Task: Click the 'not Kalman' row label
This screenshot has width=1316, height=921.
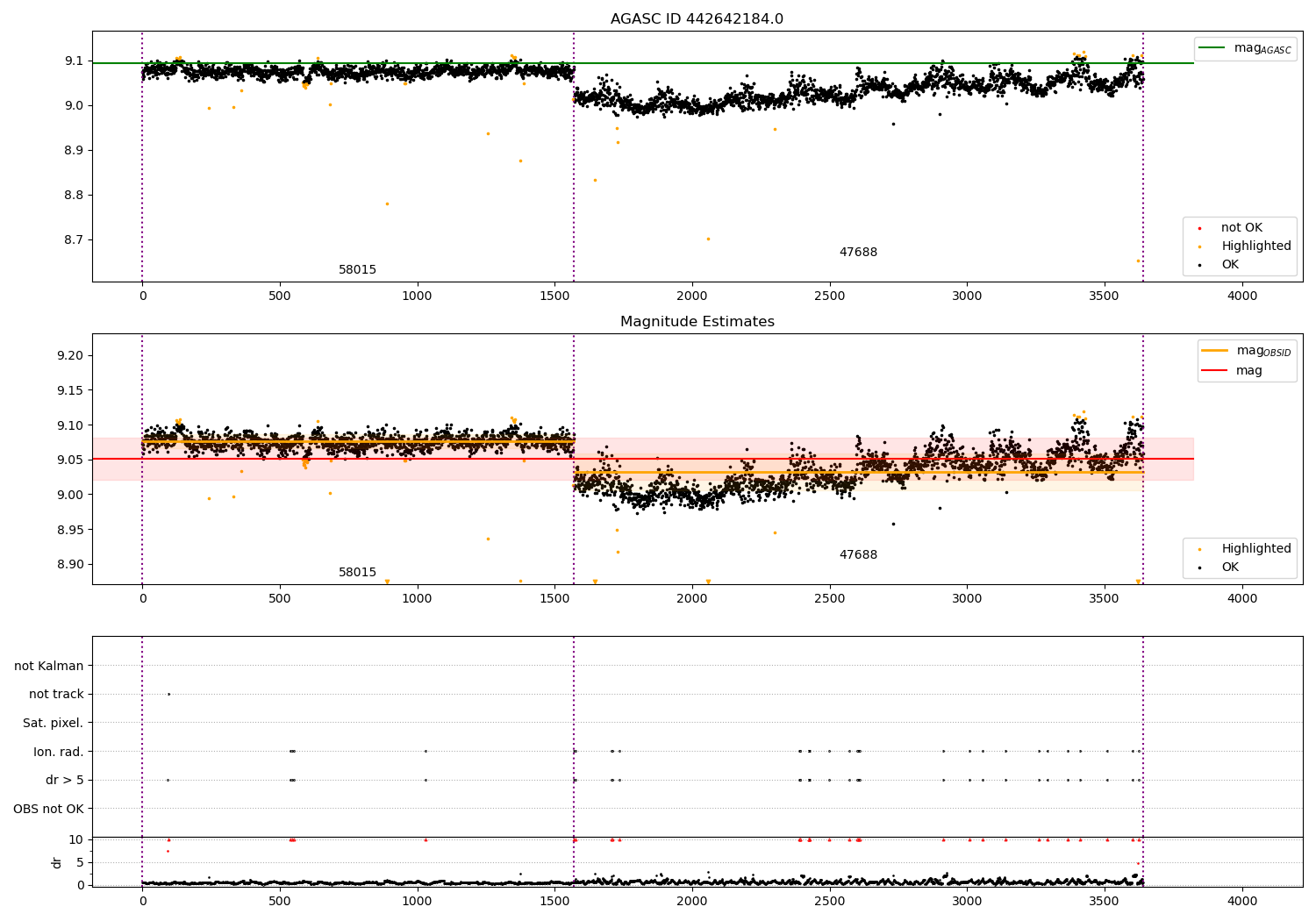Action: coord(49,667)
